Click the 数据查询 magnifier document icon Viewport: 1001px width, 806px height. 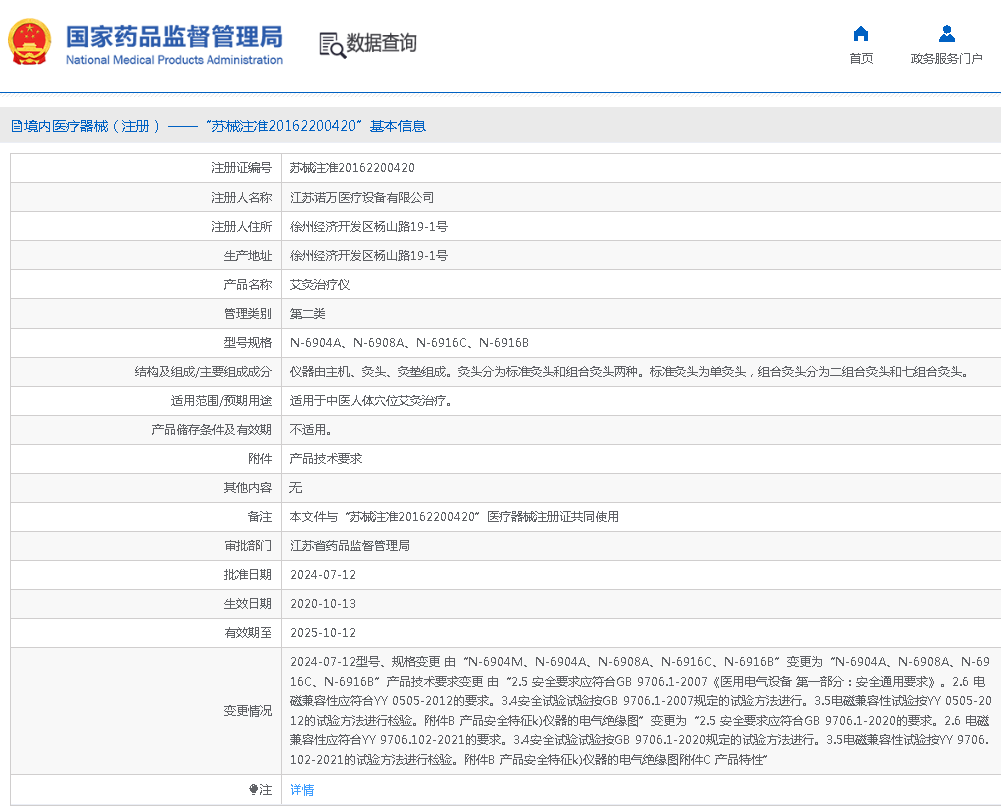(331, 44)
